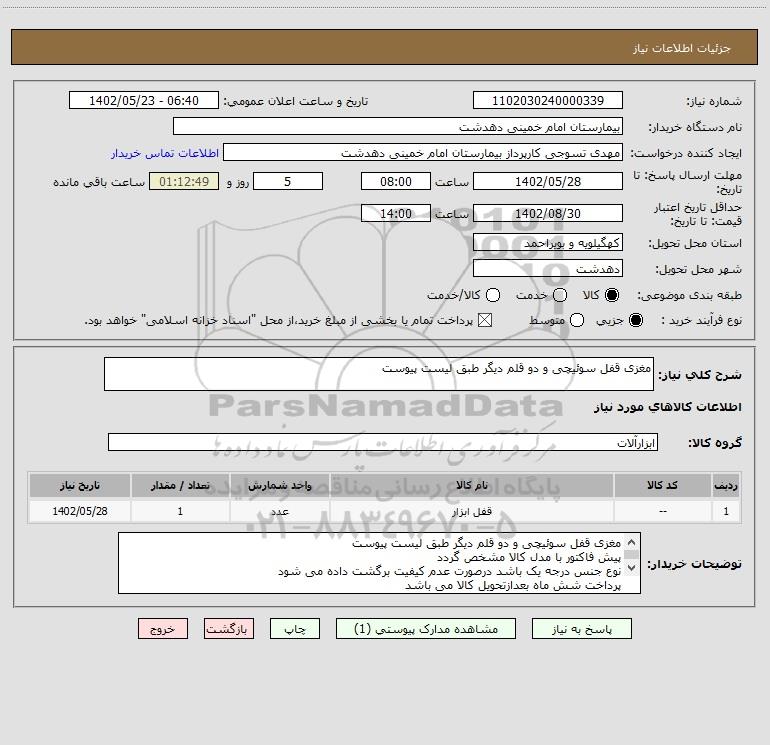Click the کد کالا column header
Image resolution: width=770 pixels, height=745 pixels.
pos(662,485)
